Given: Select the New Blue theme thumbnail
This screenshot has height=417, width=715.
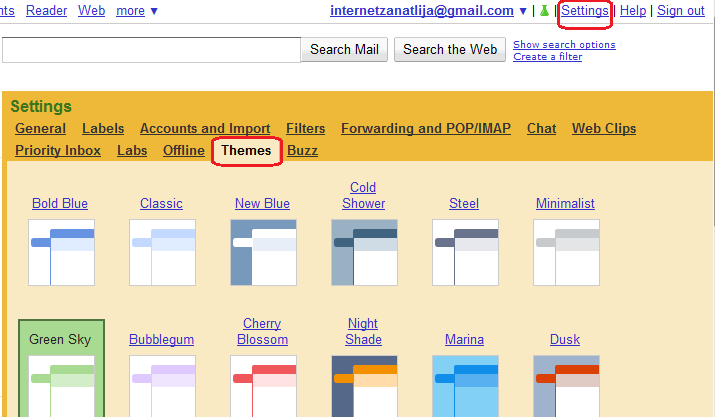Looking at the screenshot, I should click(x=264, y=252).
